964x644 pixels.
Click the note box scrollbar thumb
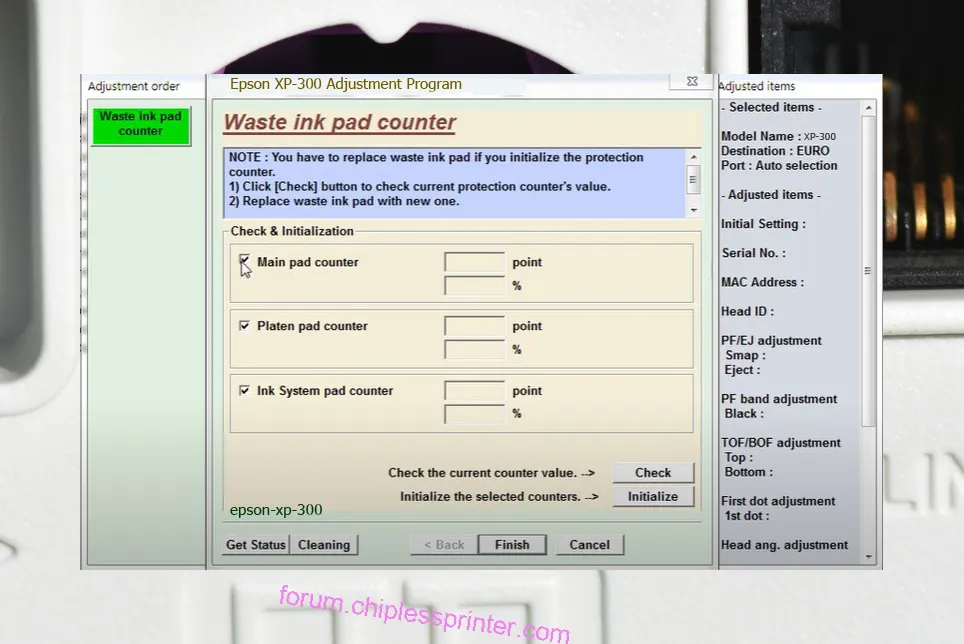[x=693, y=179]
